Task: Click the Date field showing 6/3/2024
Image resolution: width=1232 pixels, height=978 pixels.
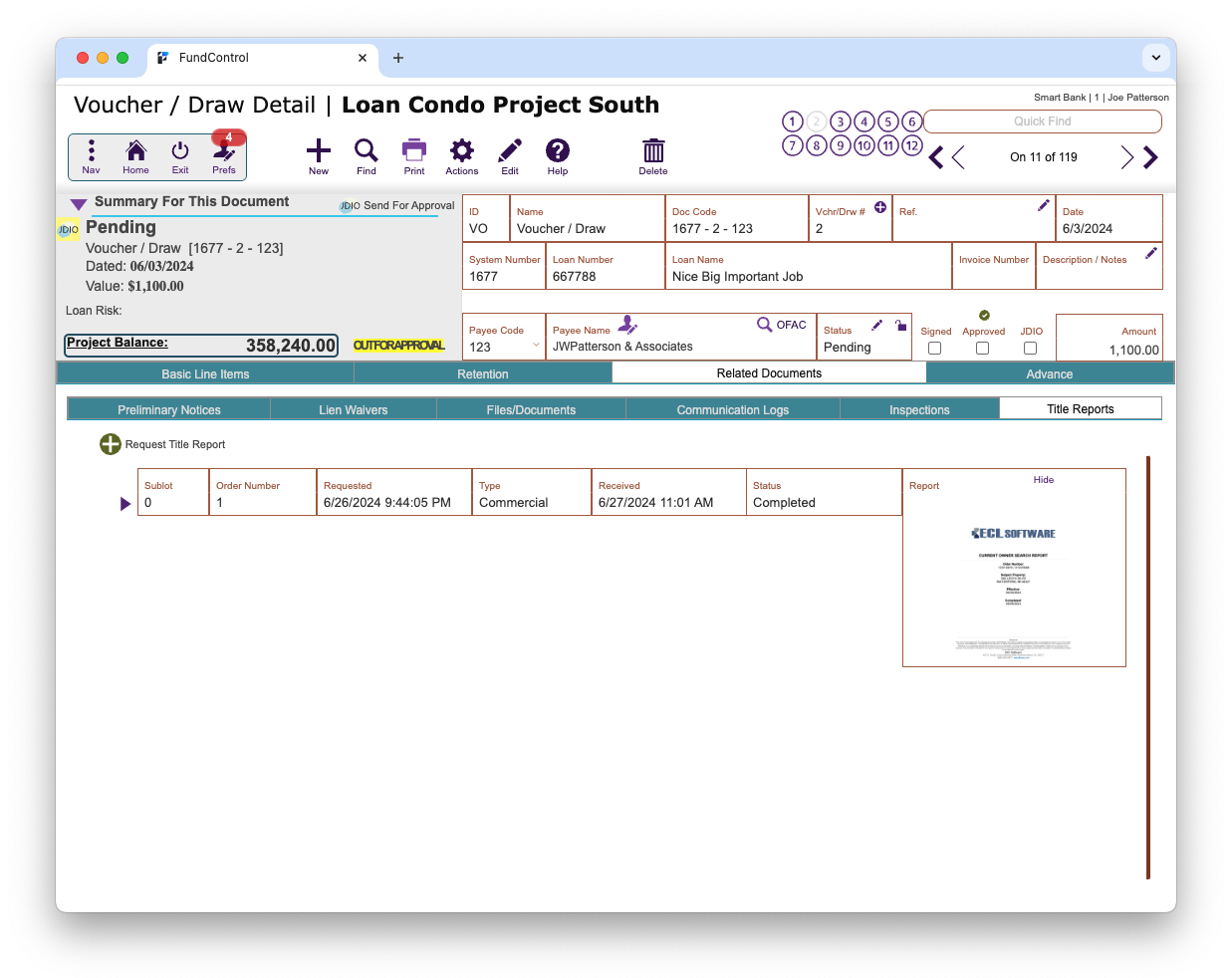Action: click(x=1109, y=219)
